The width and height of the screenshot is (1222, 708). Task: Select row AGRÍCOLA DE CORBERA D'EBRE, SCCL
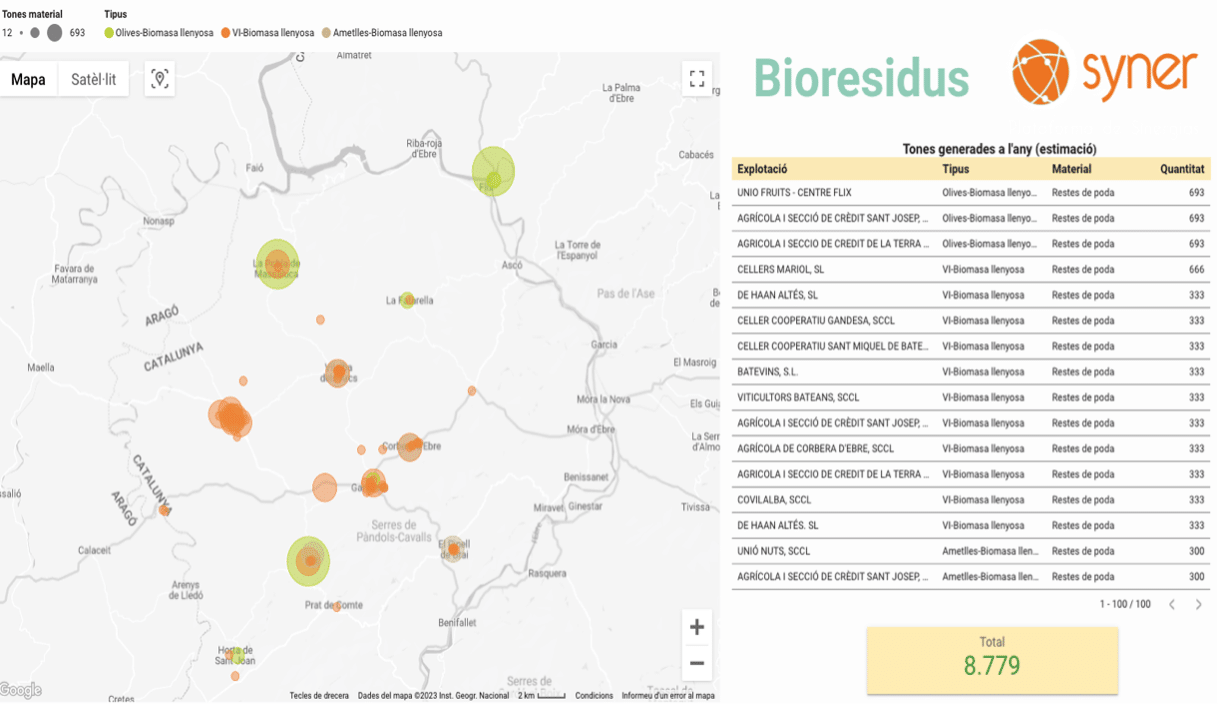[x=971, y=448]
